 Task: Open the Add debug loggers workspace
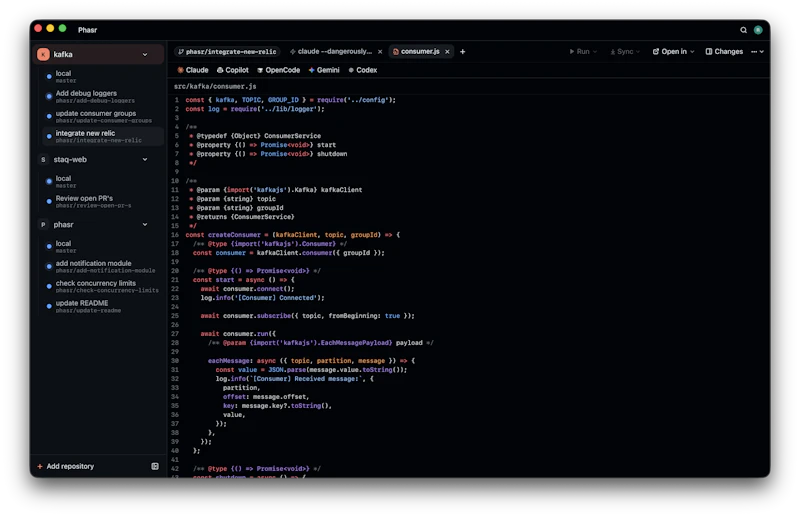pyautogui.click(x=102, y=96)
